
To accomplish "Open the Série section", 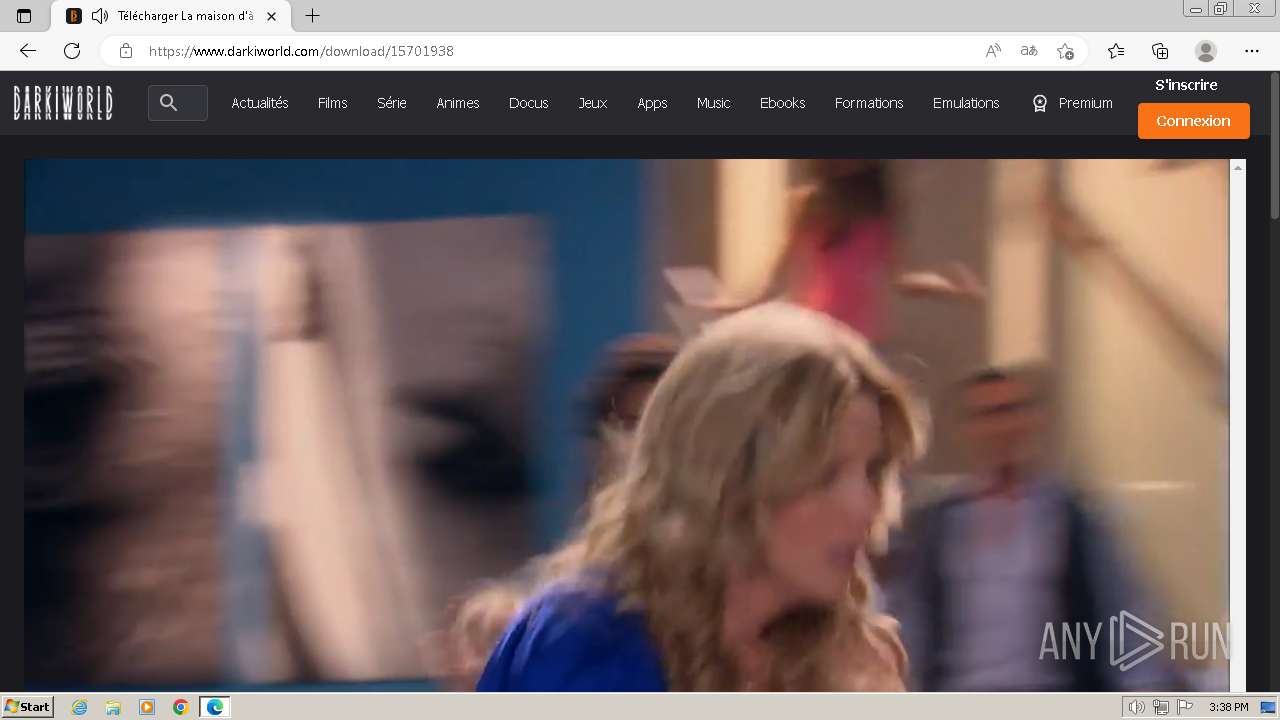I will 391,103.
